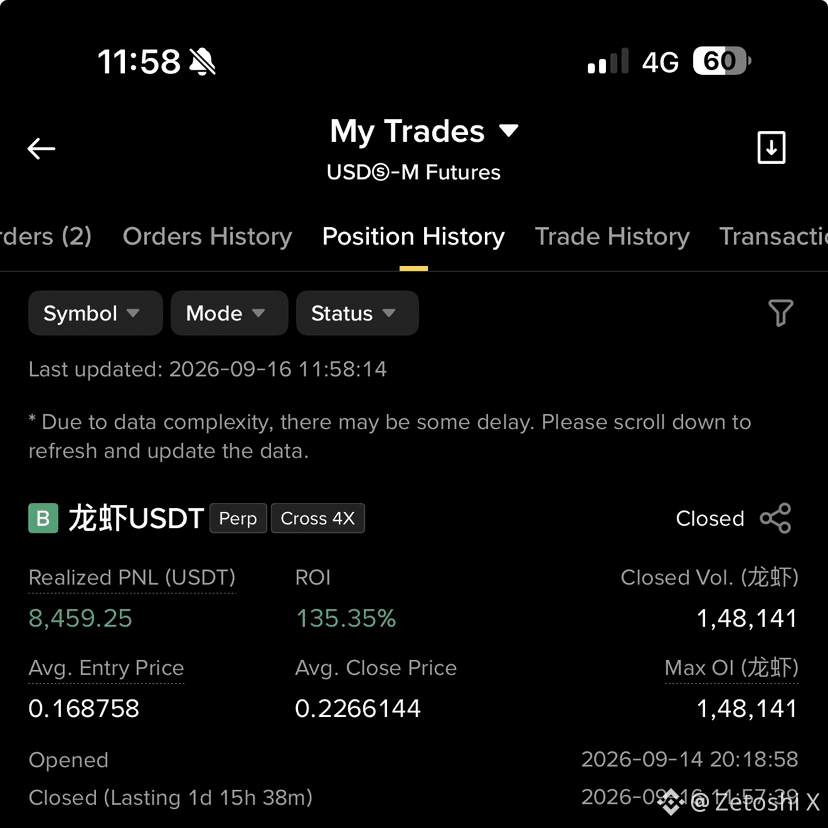Open the Symbol filter dropdown
This screenshot has height=828, width=828.
click(x=95, y=313)
